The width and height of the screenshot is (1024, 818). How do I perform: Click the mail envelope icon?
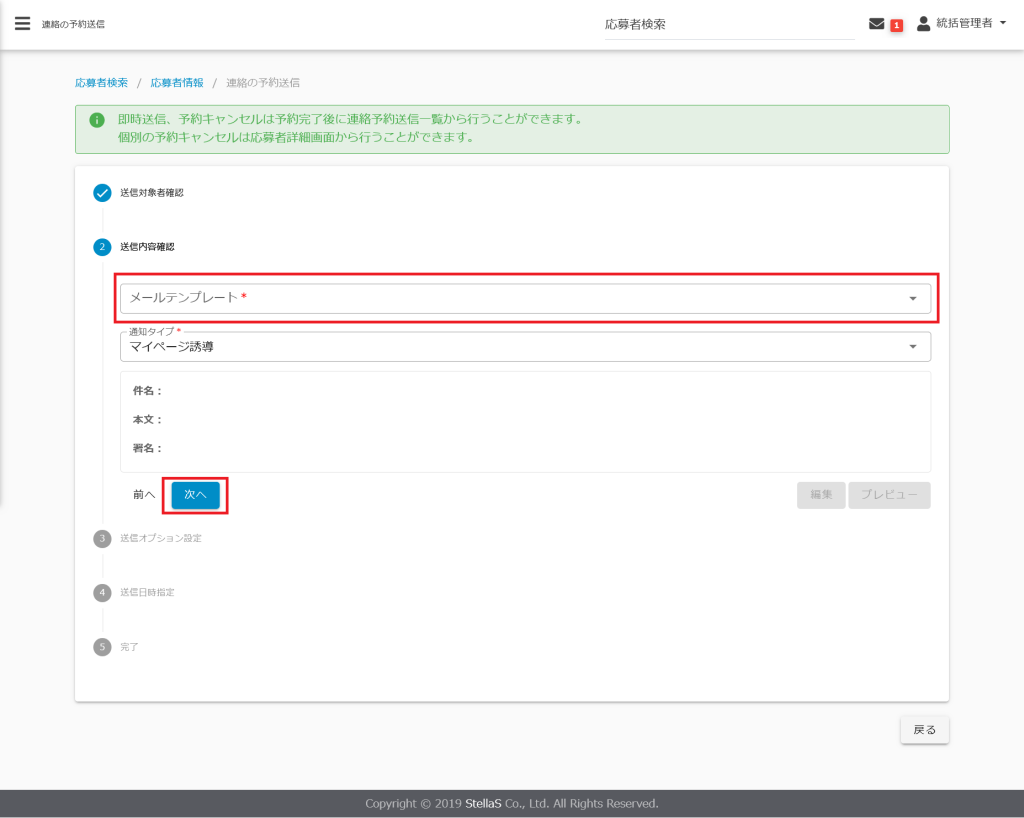877,24
